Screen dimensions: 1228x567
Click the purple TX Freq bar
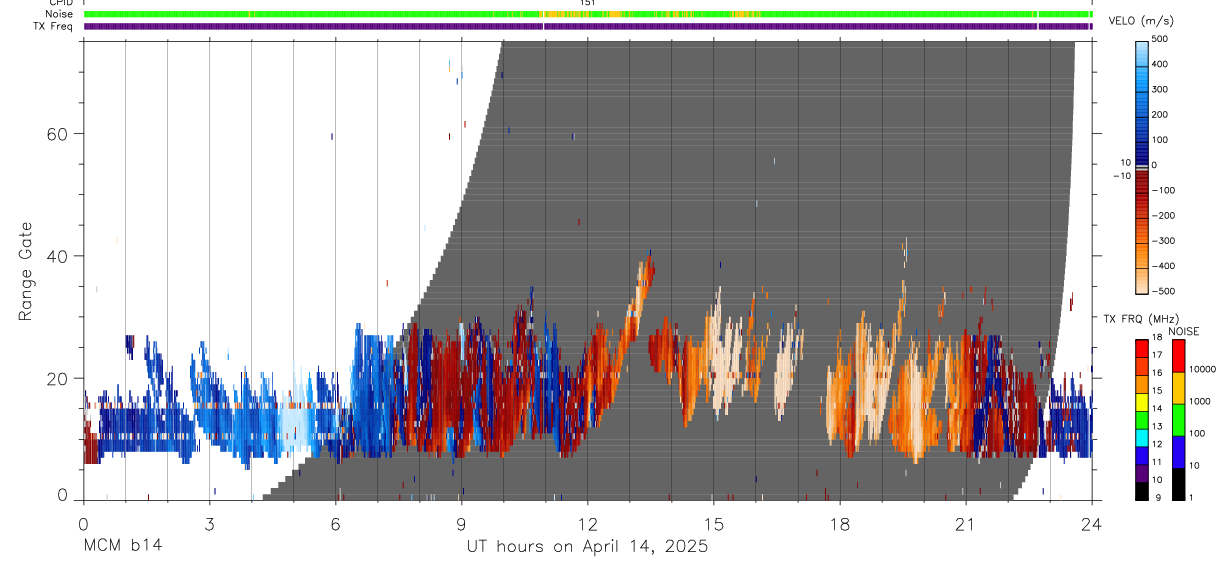[588, 26]
